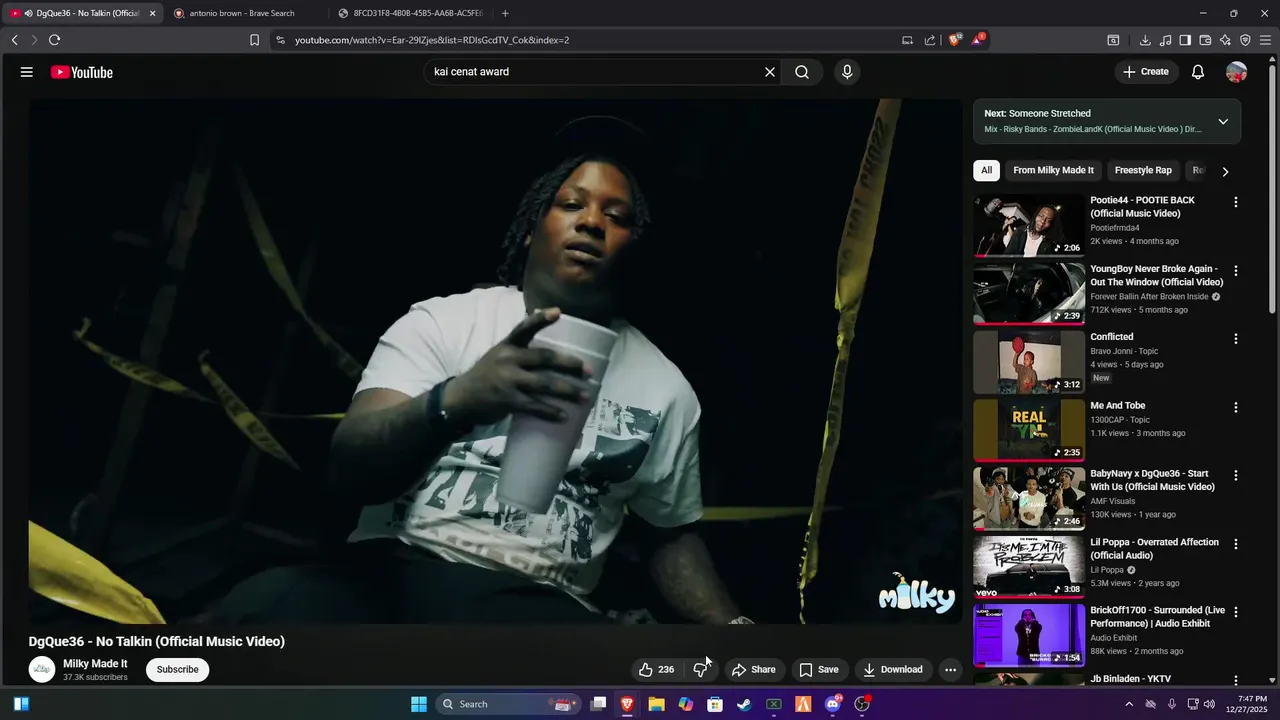Open options for Lil Poppa video
Screen dimensions: 1280x720
[x=1236, y=544]
